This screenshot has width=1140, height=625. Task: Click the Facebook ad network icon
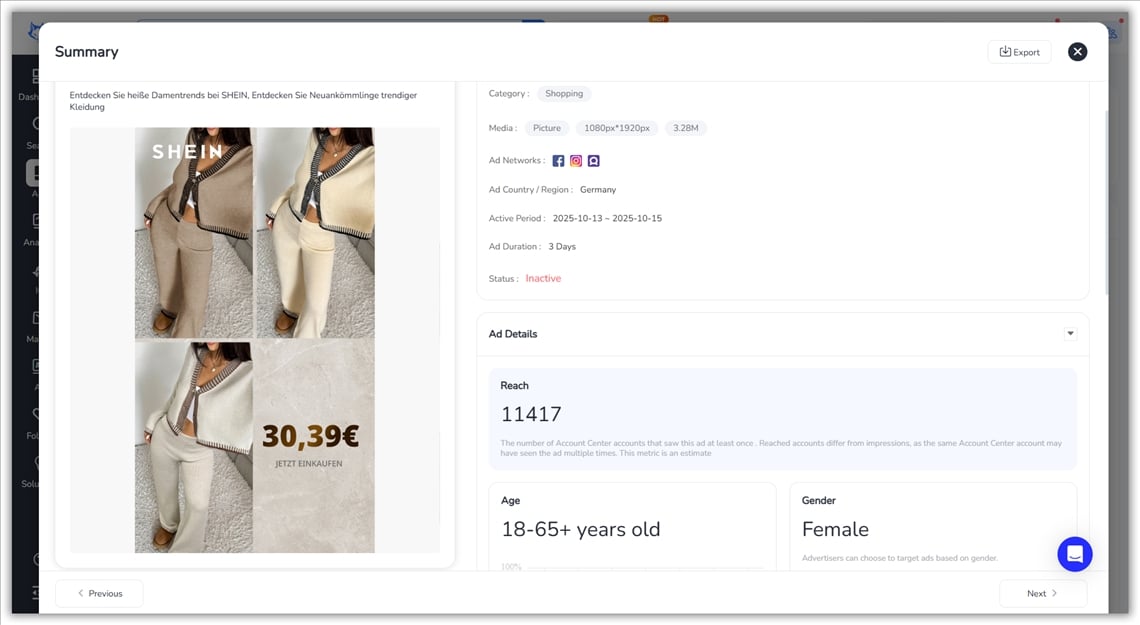click(x=558, y=161)
